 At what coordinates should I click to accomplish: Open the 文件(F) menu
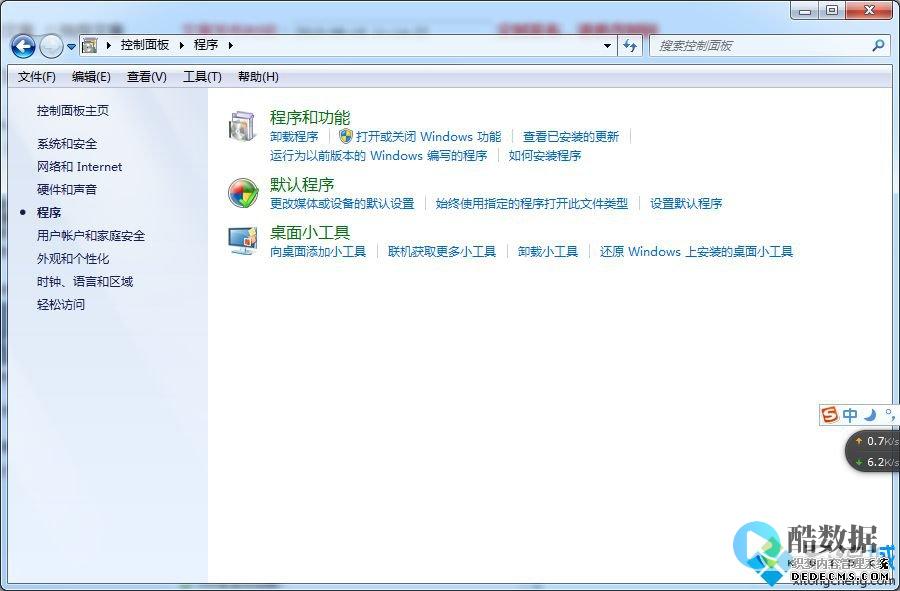point(36,76)
